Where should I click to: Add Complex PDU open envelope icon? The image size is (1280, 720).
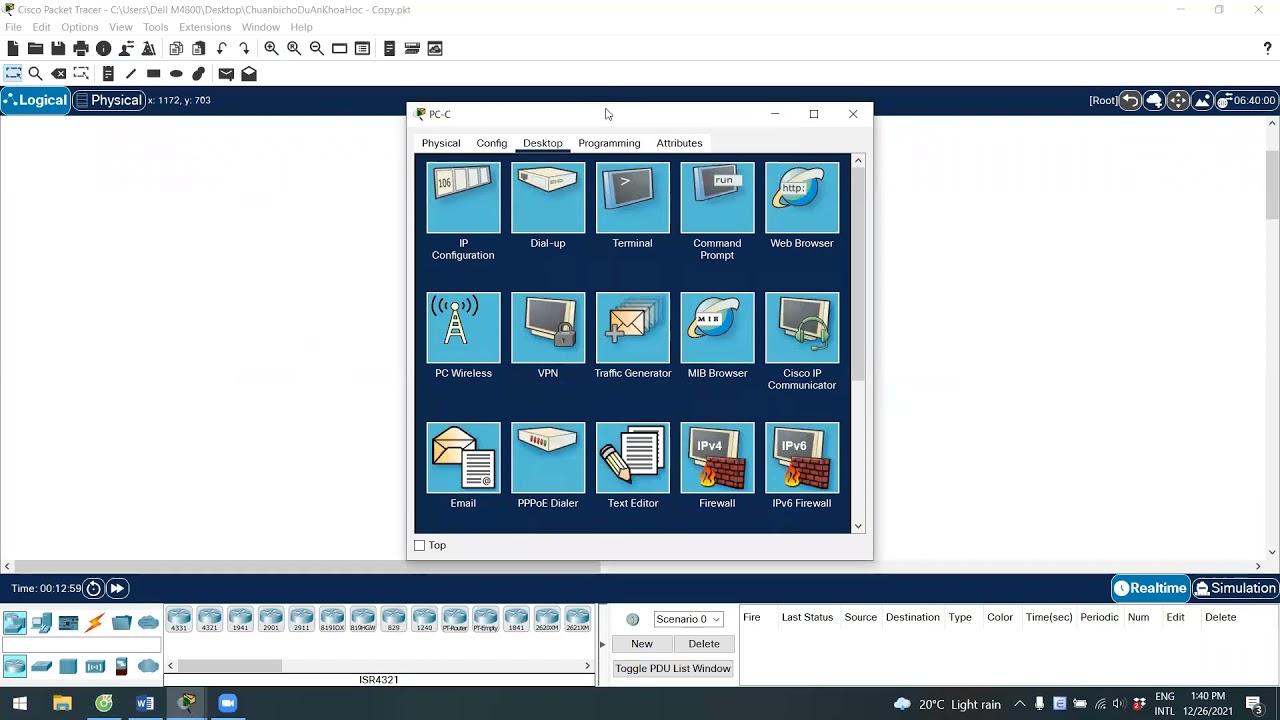pyautogui.click(x=249, y=73)
